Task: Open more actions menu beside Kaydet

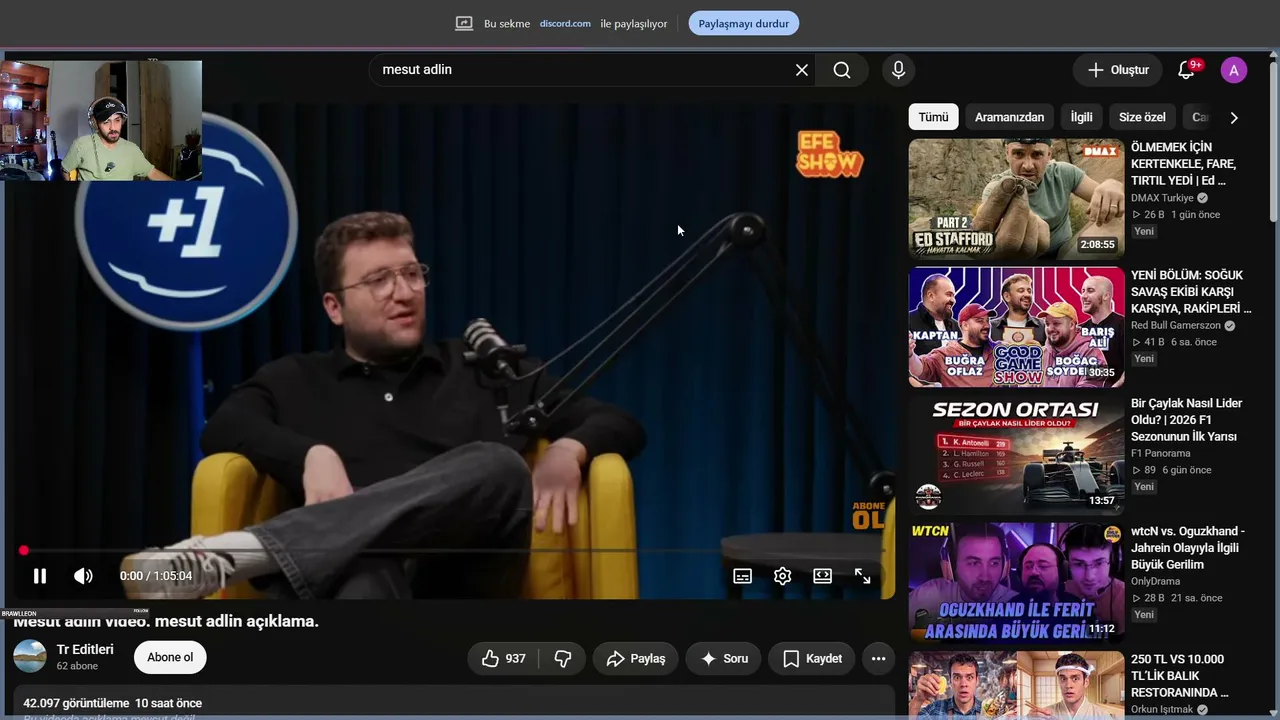Action: point(879,659)
